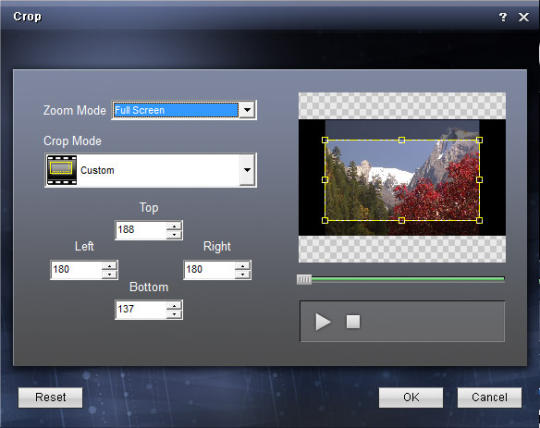The height and width of the screenshot is (428, 540).
Task: Click the bottom-right crop handle
Action: click(x=479, y=220)
